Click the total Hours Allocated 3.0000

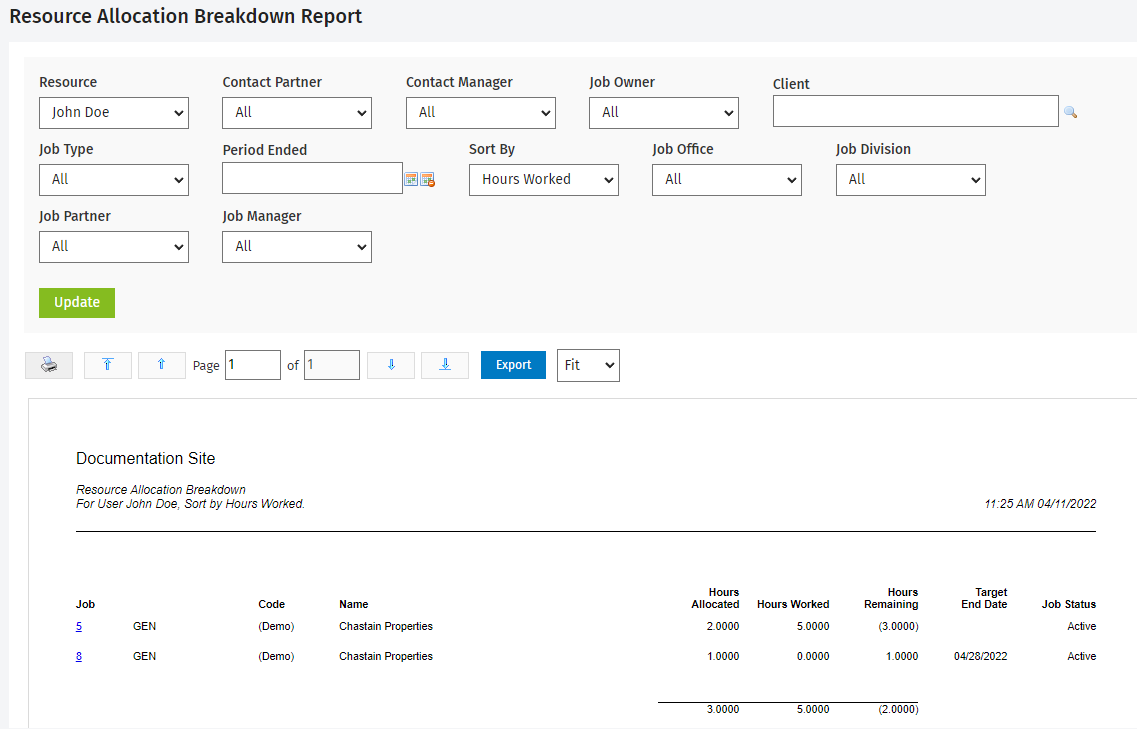(x=723, y=709)
